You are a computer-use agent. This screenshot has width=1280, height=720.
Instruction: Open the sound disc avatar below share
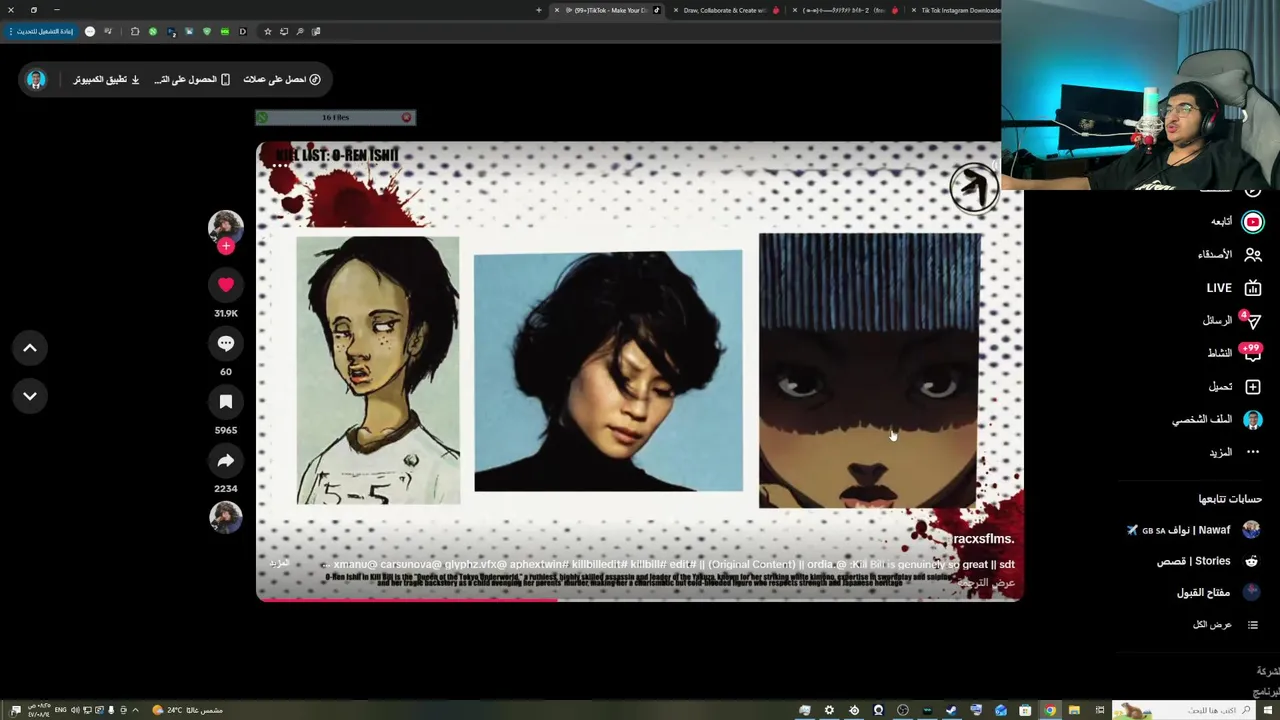pyautogui.click(x=226, y=516)
